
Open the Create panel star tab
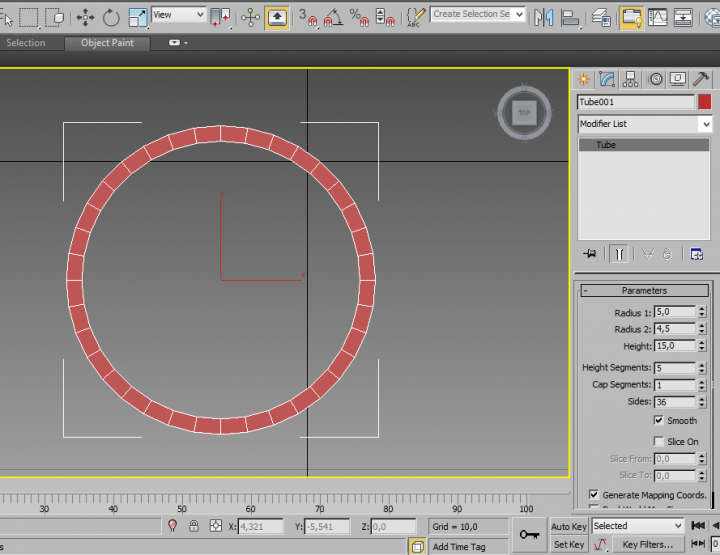click(583, 79)
